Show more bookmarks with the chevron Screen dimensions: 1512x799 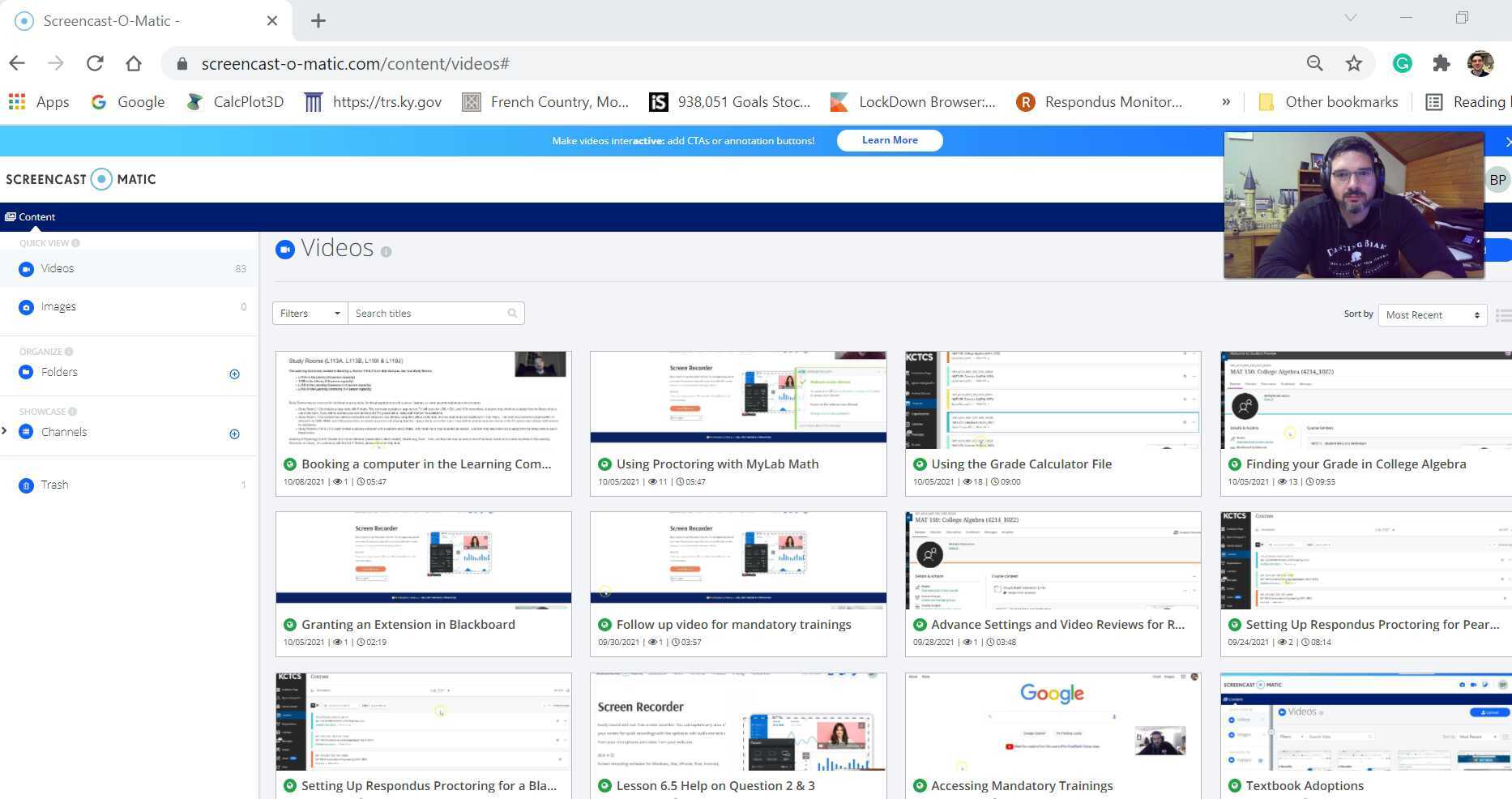pyautogui.click(x=1226, y=102)
